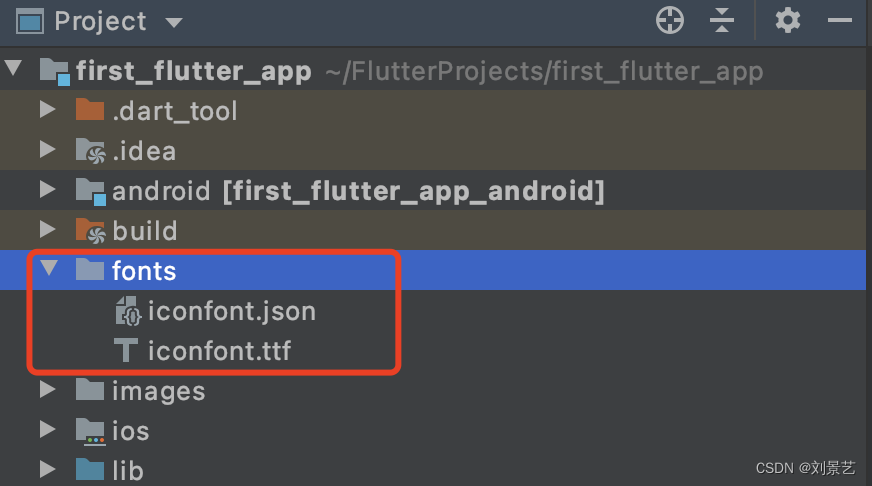Click the iconfont.ttf font file icon
The width and height of the screenshot is (872, 486).
pyautogui.click(x=126, y=350)
